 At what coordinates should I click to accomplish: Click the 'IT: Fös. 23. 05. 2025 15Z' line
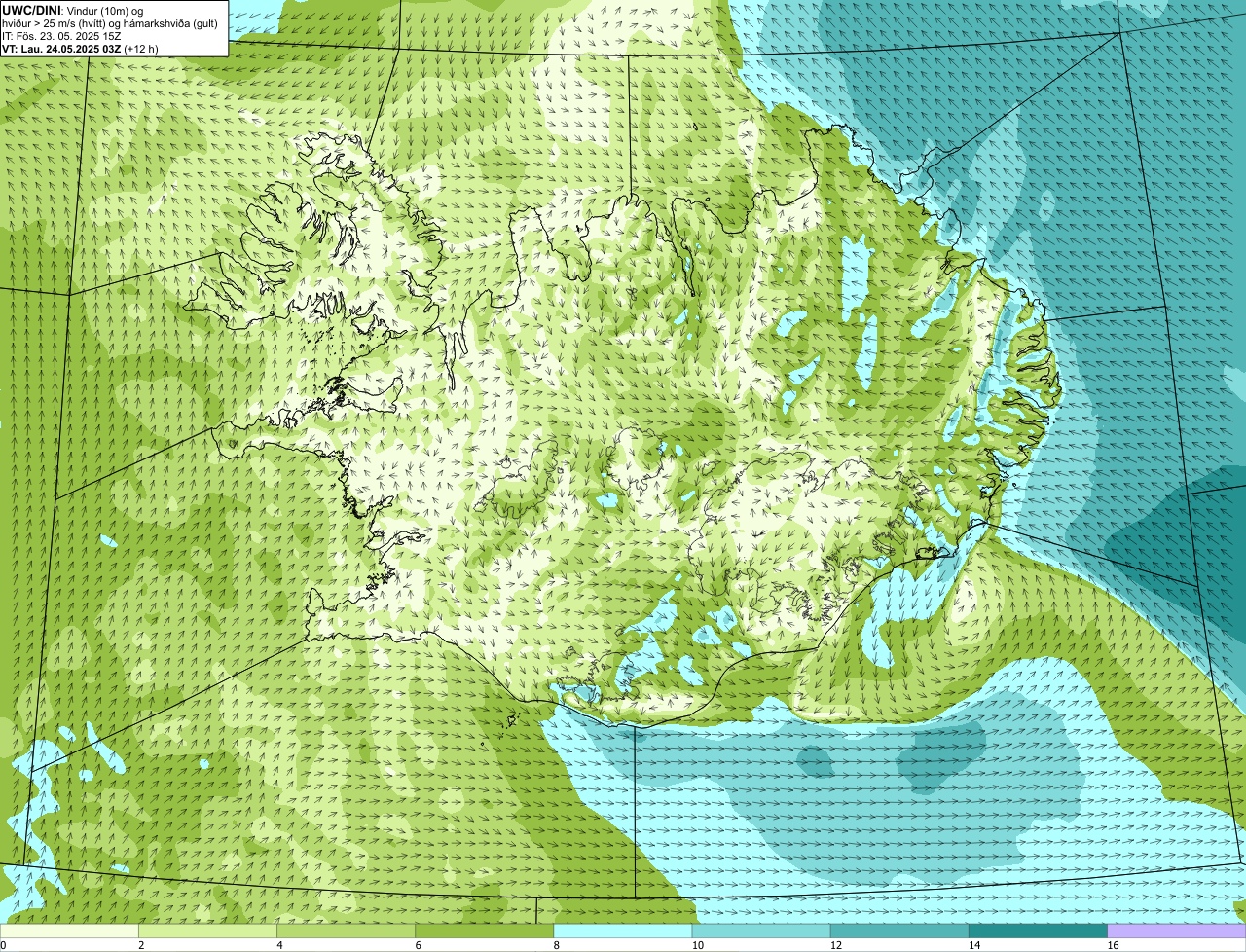pos(61,36)
